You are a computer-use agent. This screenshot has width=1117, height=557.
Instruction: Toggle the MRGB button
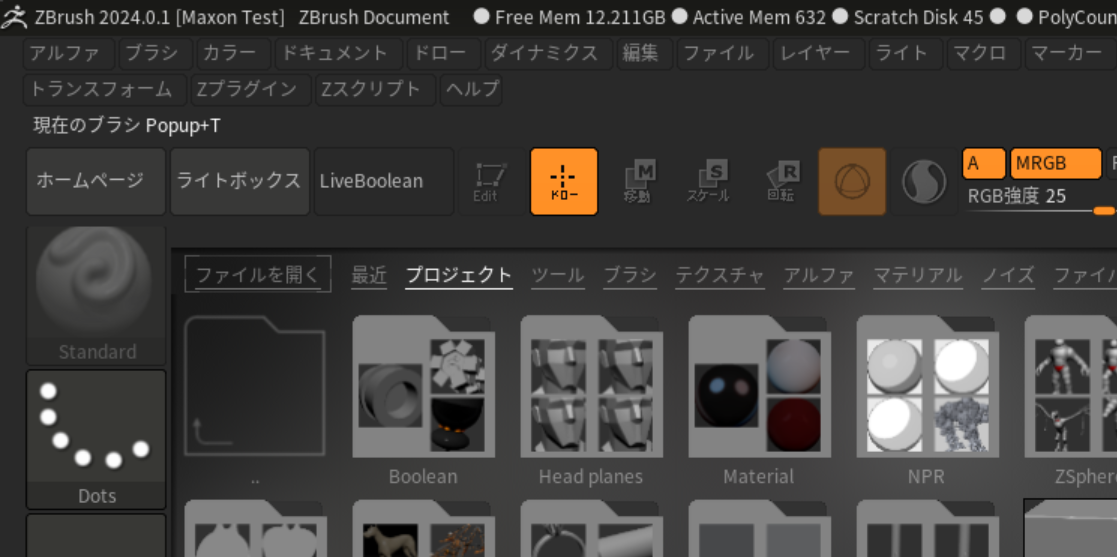[1056, 163]
